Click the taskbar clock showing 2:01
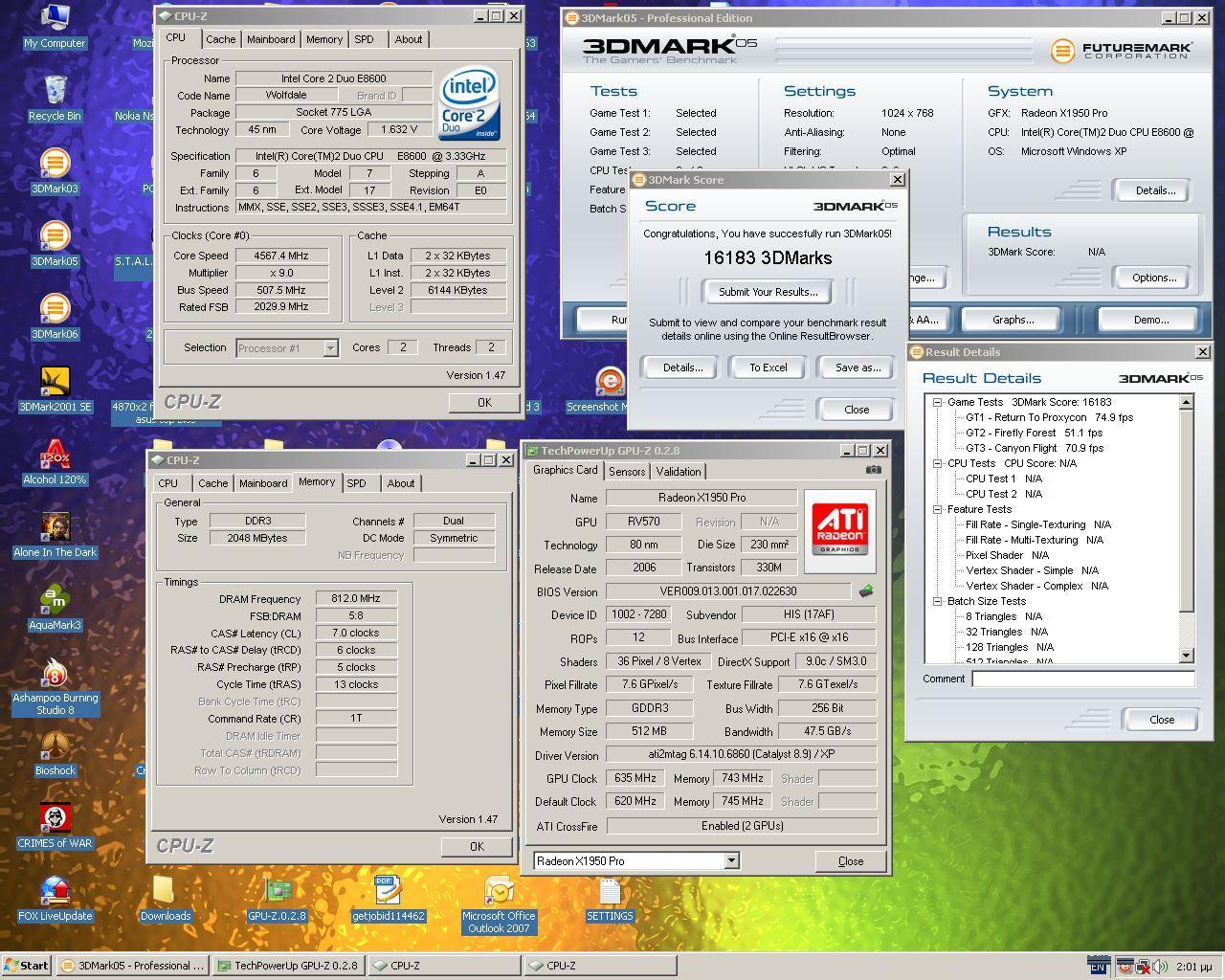The image size is (1225, 980). click(x=1192, y=967)
